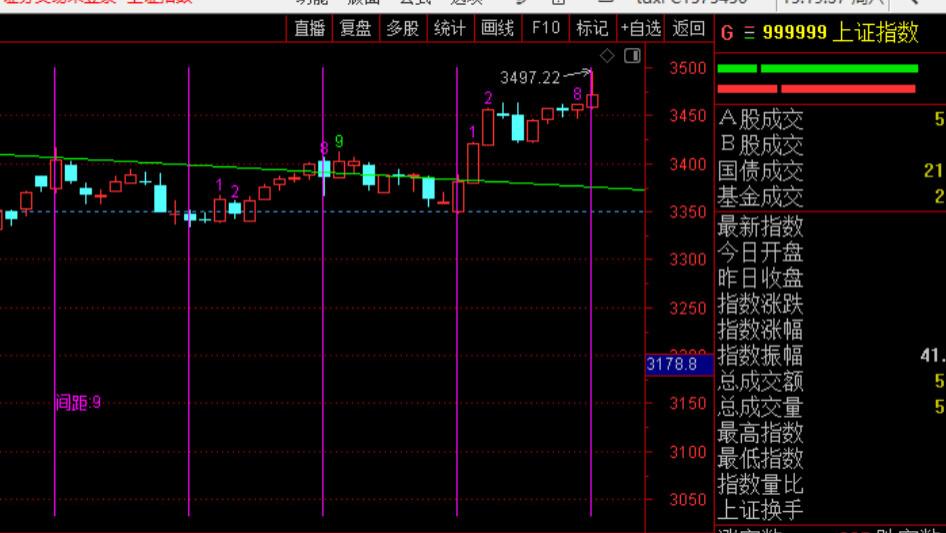Select the 指数涨跌 row label
Image resolution: width=946 pixels, height=533 pixels.
point(761,304)
